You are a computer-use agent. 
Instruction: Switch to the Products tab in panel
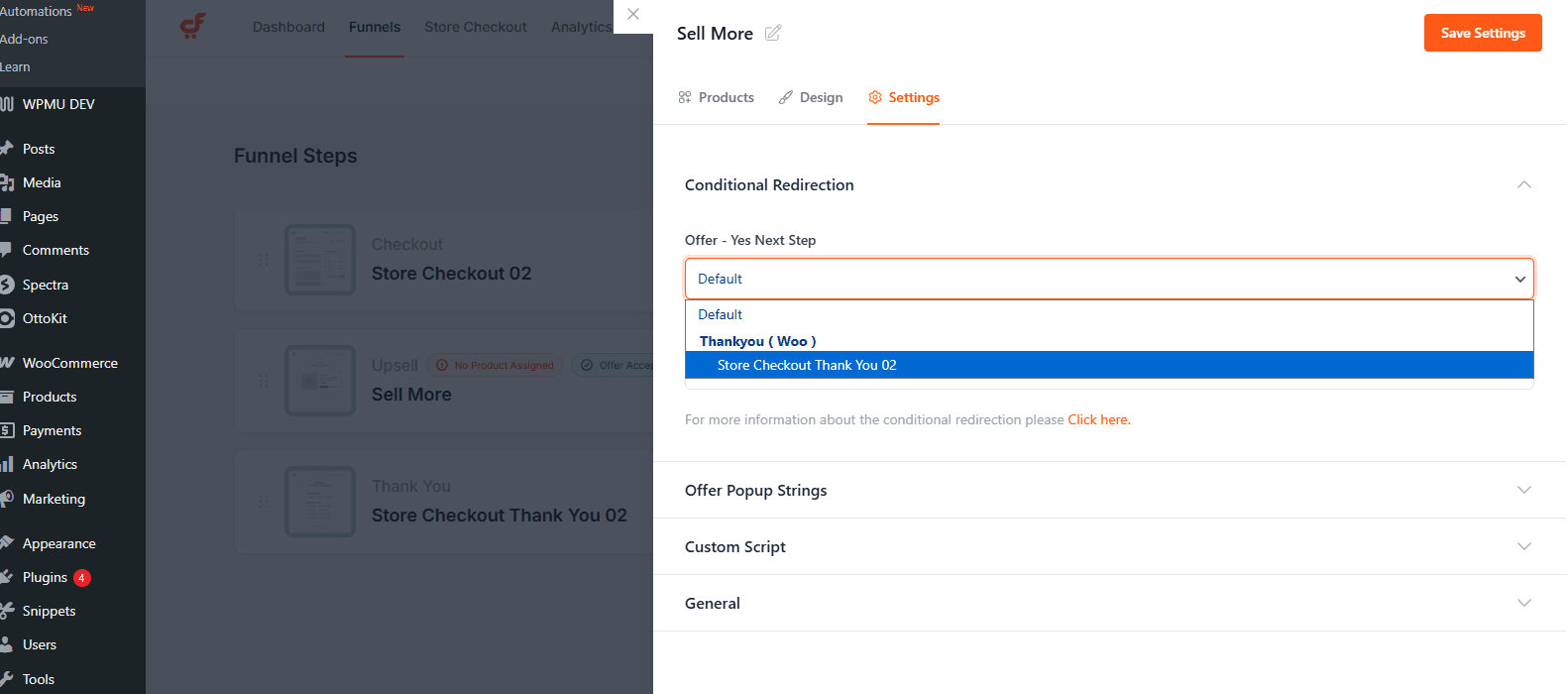tap(716, 97)
